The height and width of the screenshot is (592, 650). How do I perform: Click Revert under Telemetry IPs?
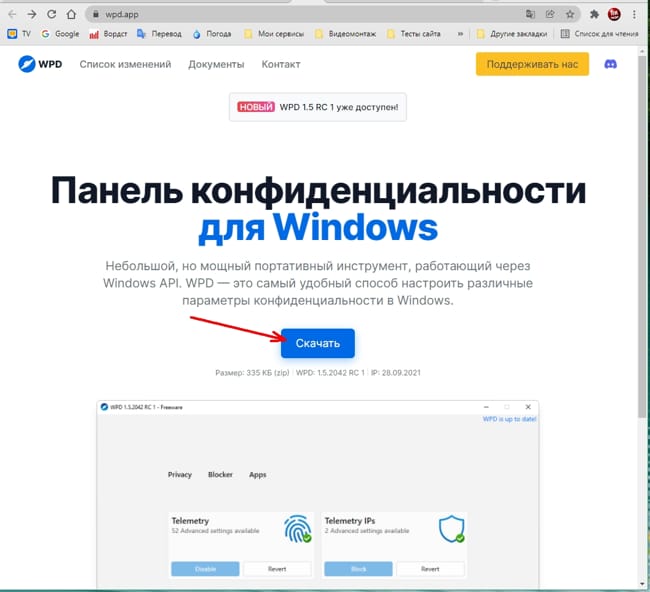[430, 569]
